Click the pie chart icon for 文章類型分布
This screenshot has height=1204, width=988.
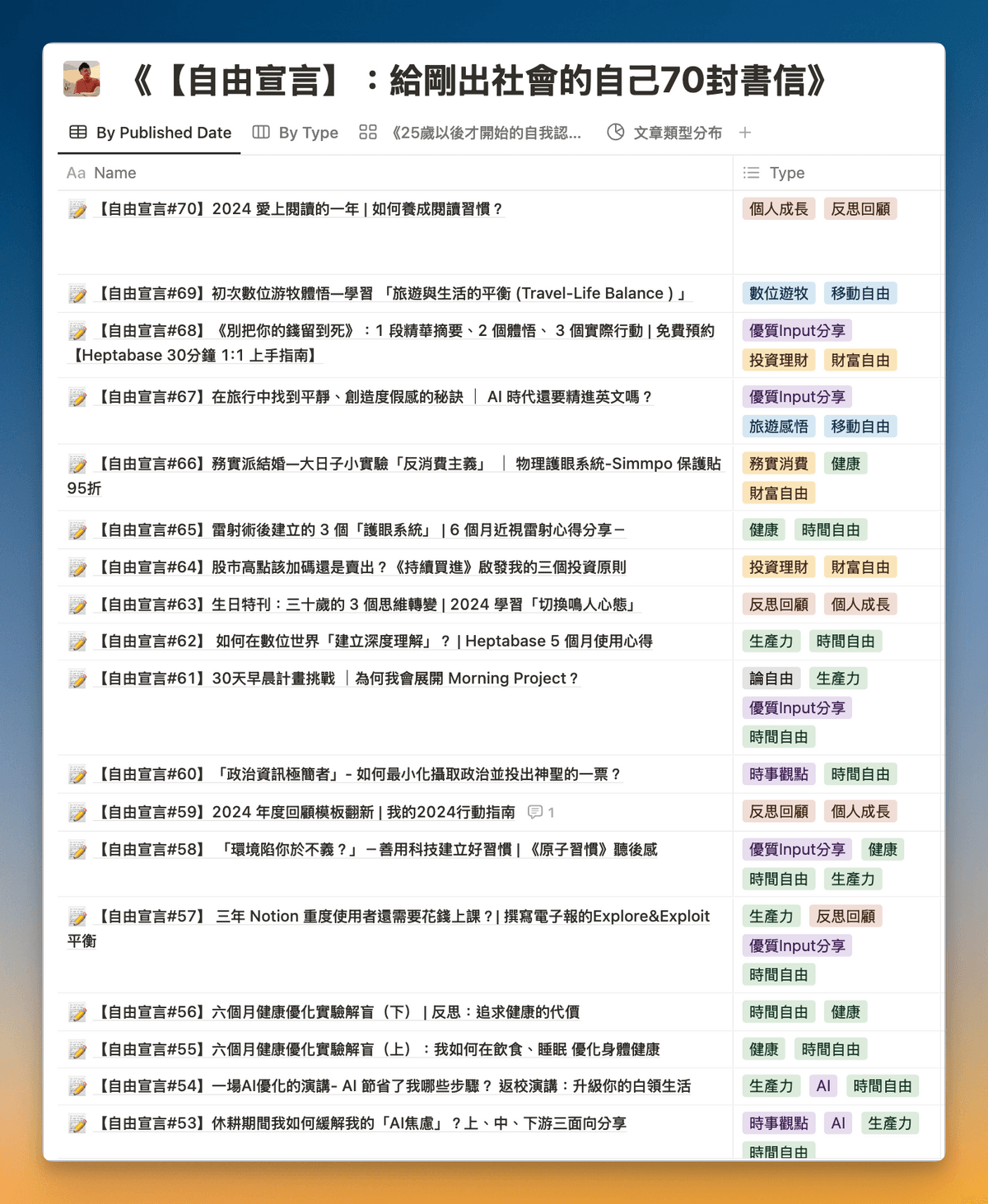tap(615, 133)
